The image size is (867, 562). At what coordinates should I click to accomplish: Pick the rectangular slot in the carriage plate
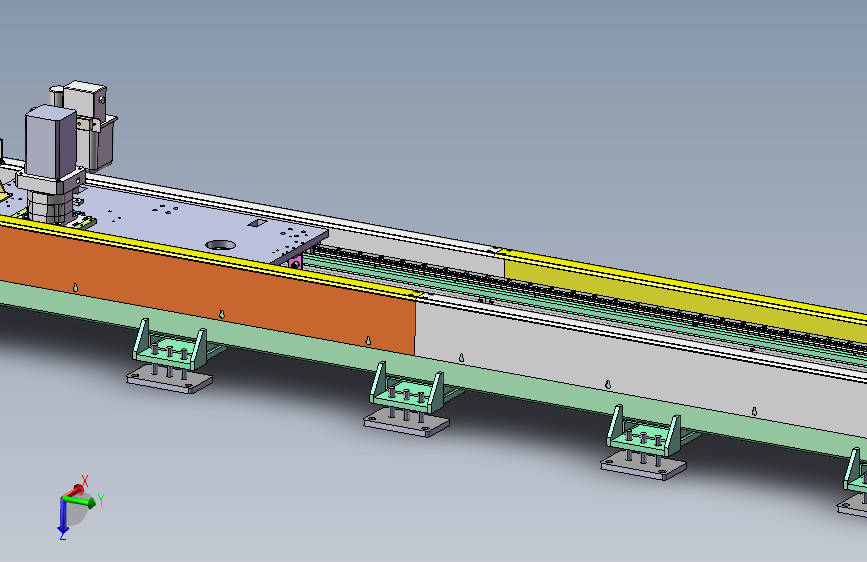[258, 223]
